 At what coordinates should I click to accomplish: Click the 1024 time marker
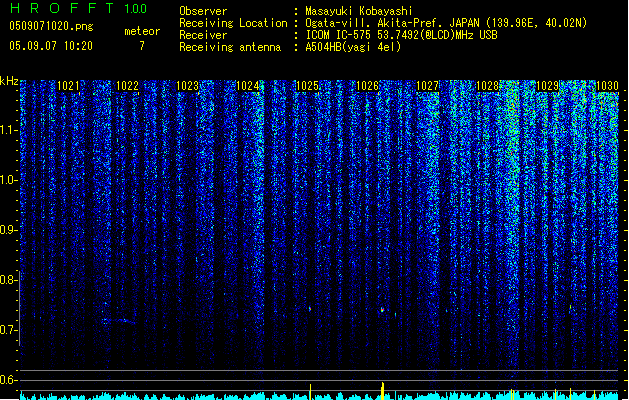(248, 86)
